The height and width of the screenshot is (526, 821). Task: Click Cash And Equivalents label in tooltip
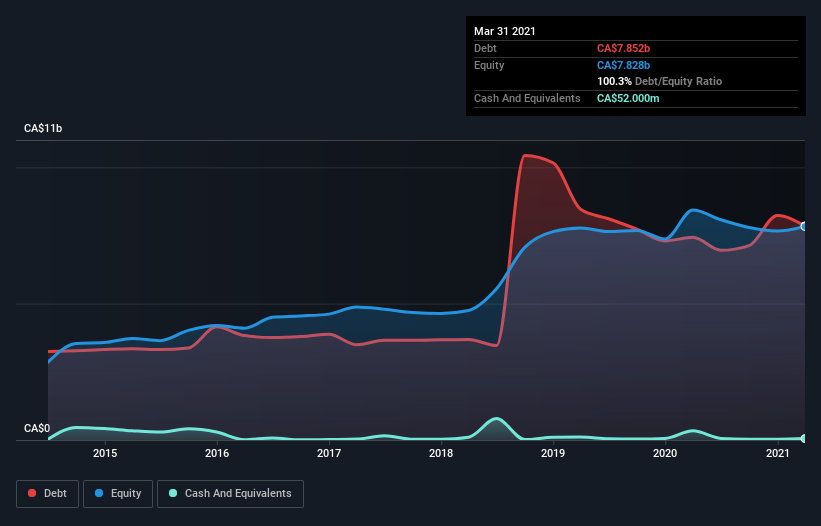click(527, 98)
